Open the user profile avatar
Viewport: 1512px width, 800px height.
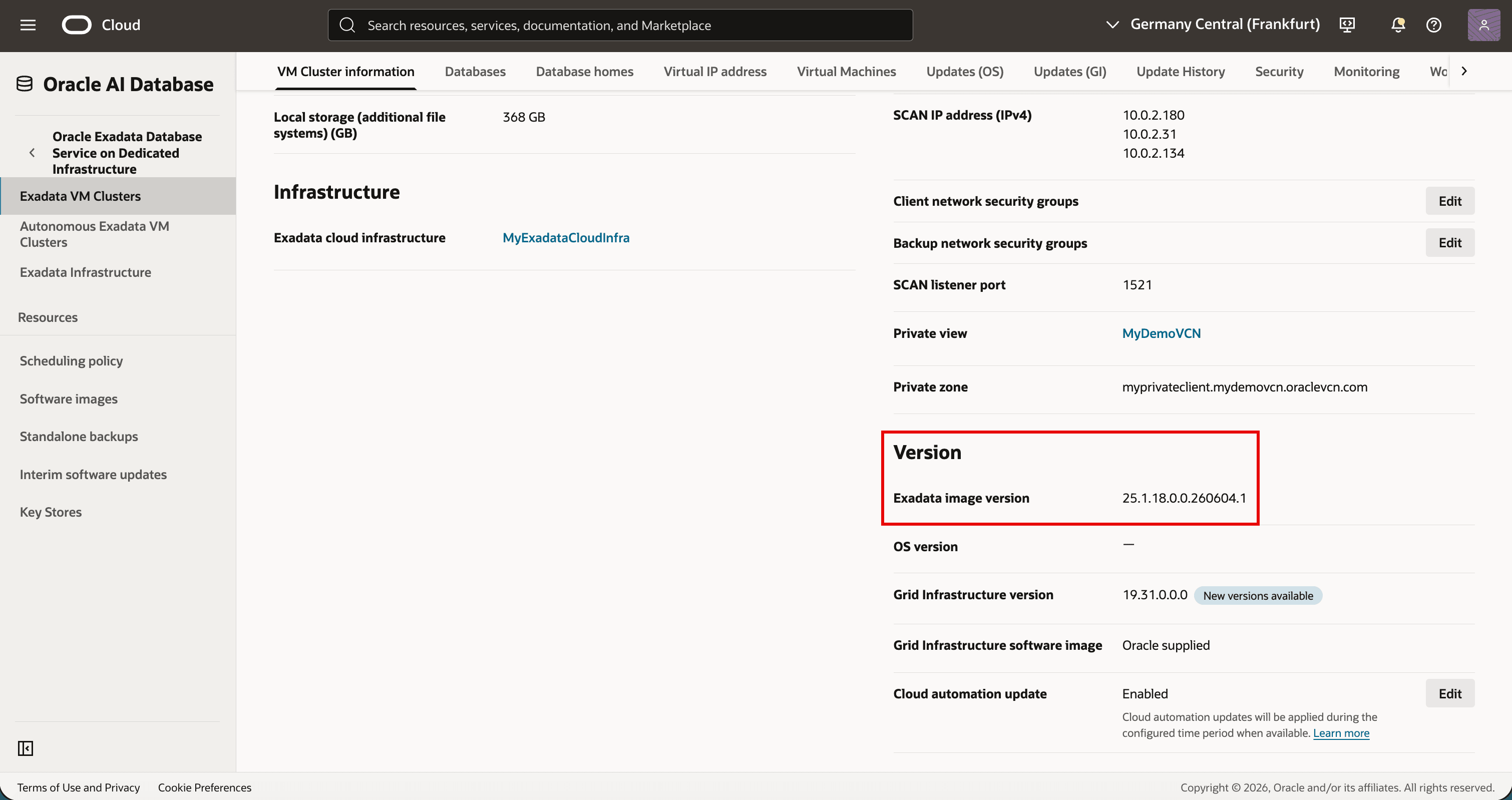pos(1483,25)
